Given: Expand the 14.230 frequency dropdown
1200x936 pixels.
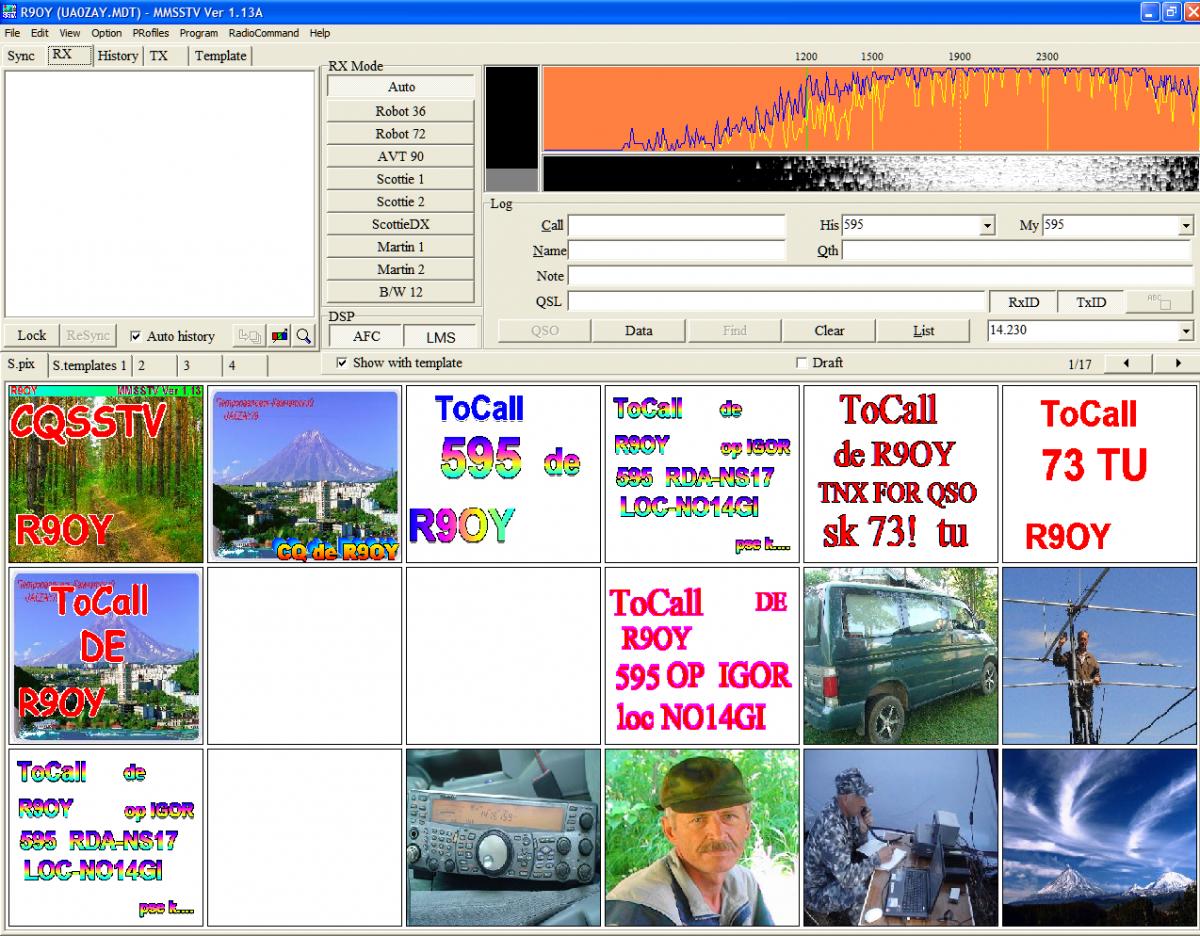Looking at the screenshot, I should (x=1186, y=331).
